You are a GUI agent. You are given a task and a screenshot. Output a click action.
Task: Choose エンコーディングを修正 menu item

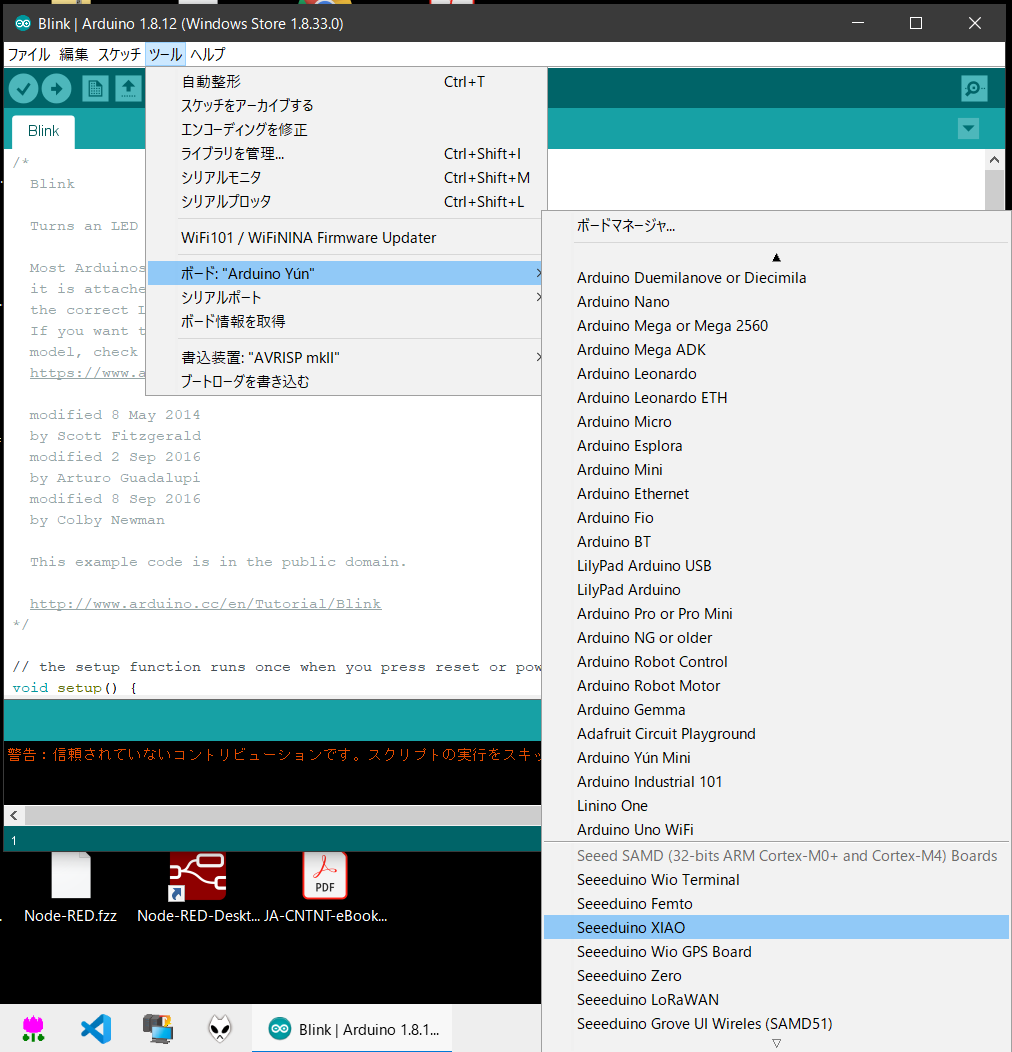pos(344,130)
